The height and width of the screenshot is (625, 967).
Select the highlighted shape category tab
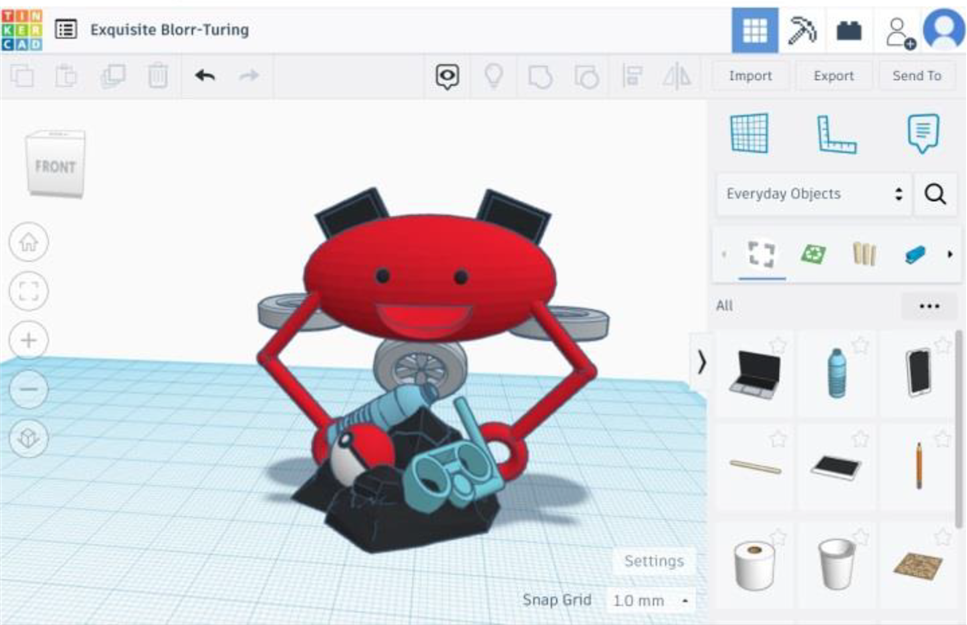pyautogui.click(x=761, y=255)
